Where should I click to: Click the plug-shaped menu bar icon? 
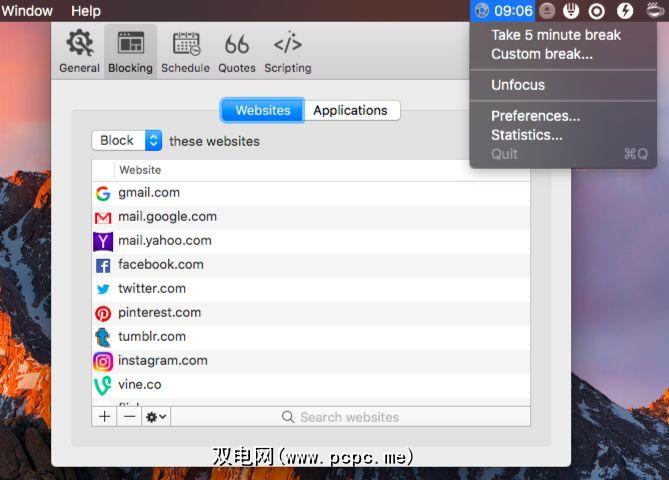[x=571, y=11]
